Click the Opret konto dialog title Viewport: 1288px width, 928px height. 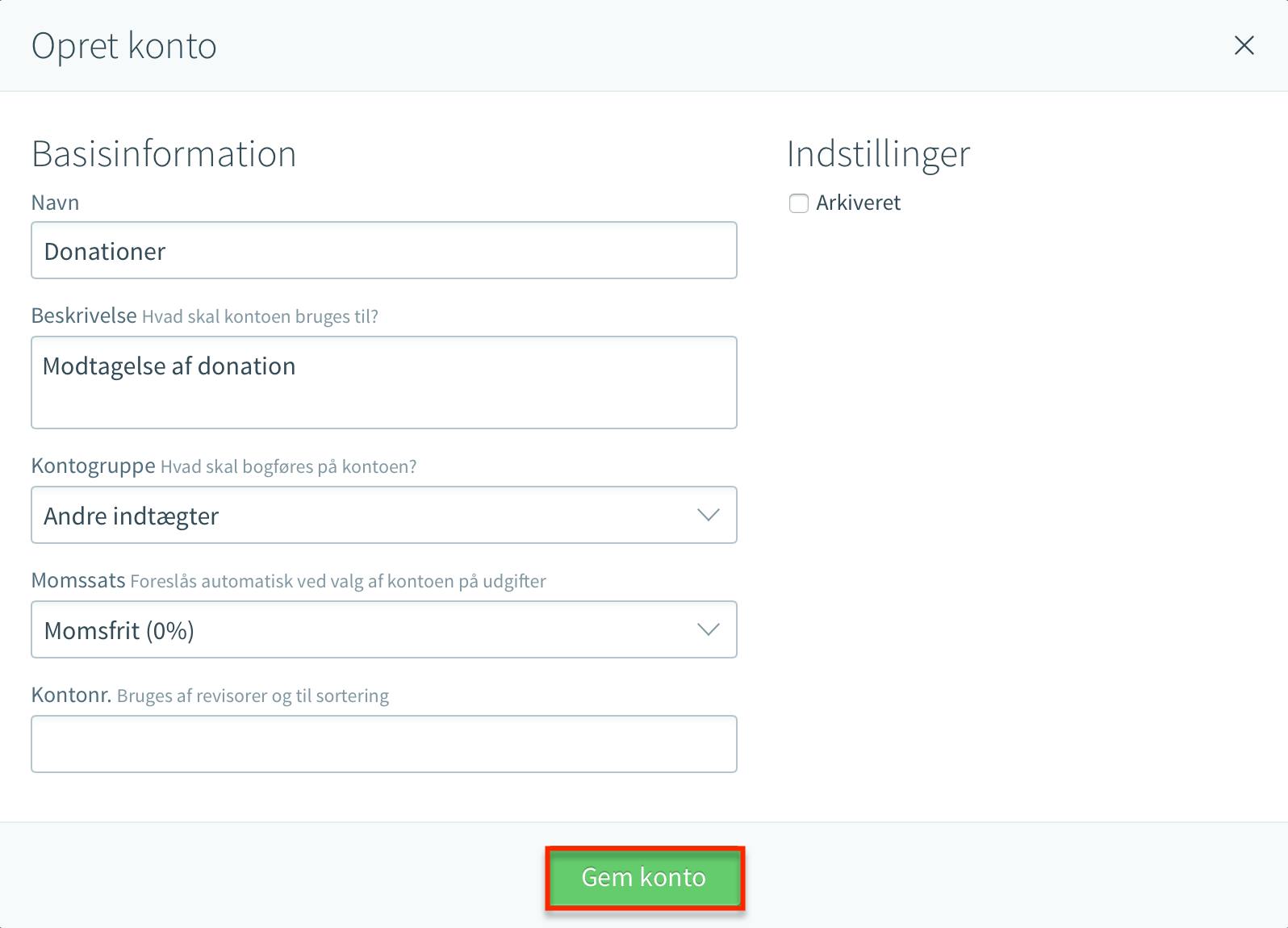[124, 47]
